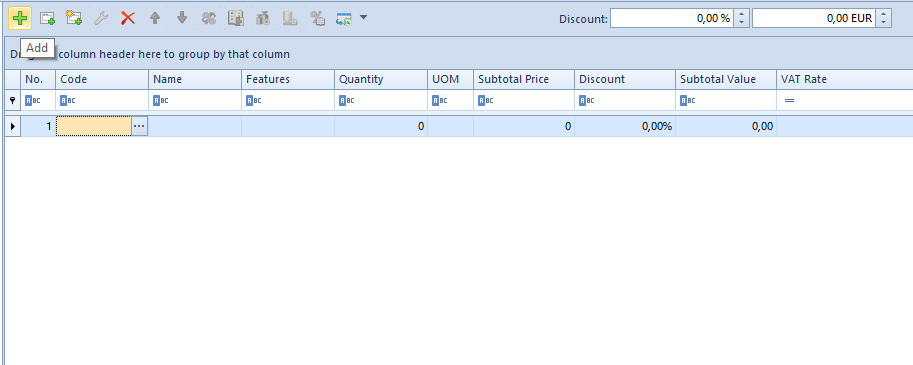Select the Features cell in row 1

point(288,126)
